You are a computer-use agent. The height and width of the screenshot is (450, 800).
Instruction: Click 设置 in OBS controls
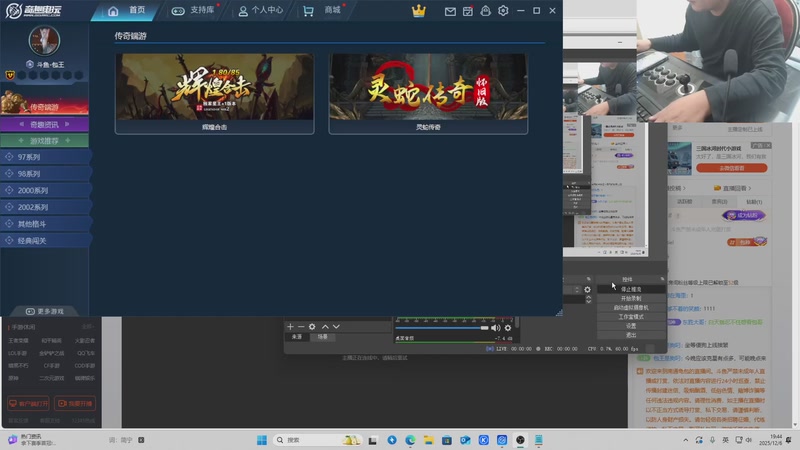631,326
